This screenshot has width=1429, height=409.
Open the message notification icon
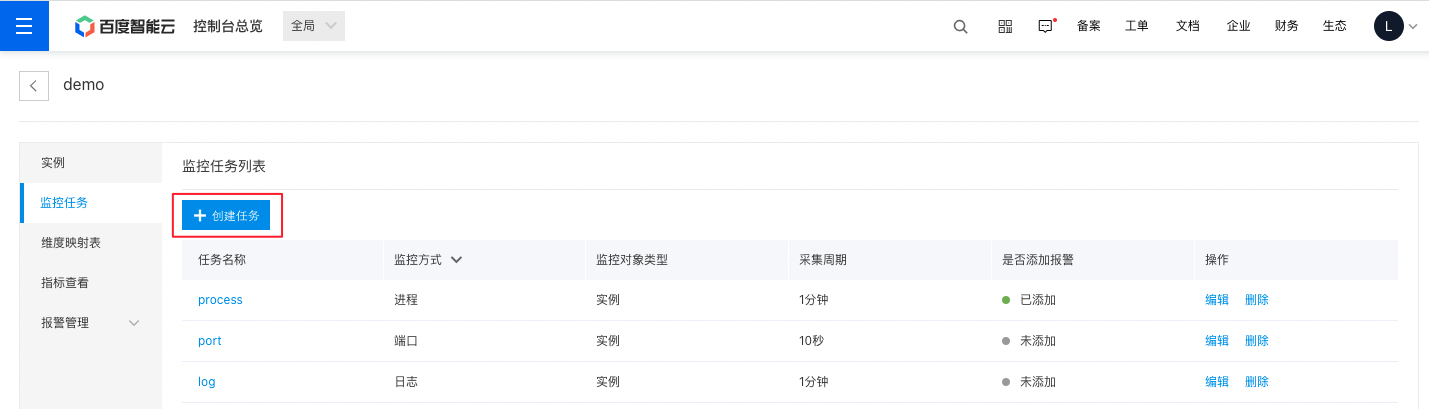coord(1046,27)
